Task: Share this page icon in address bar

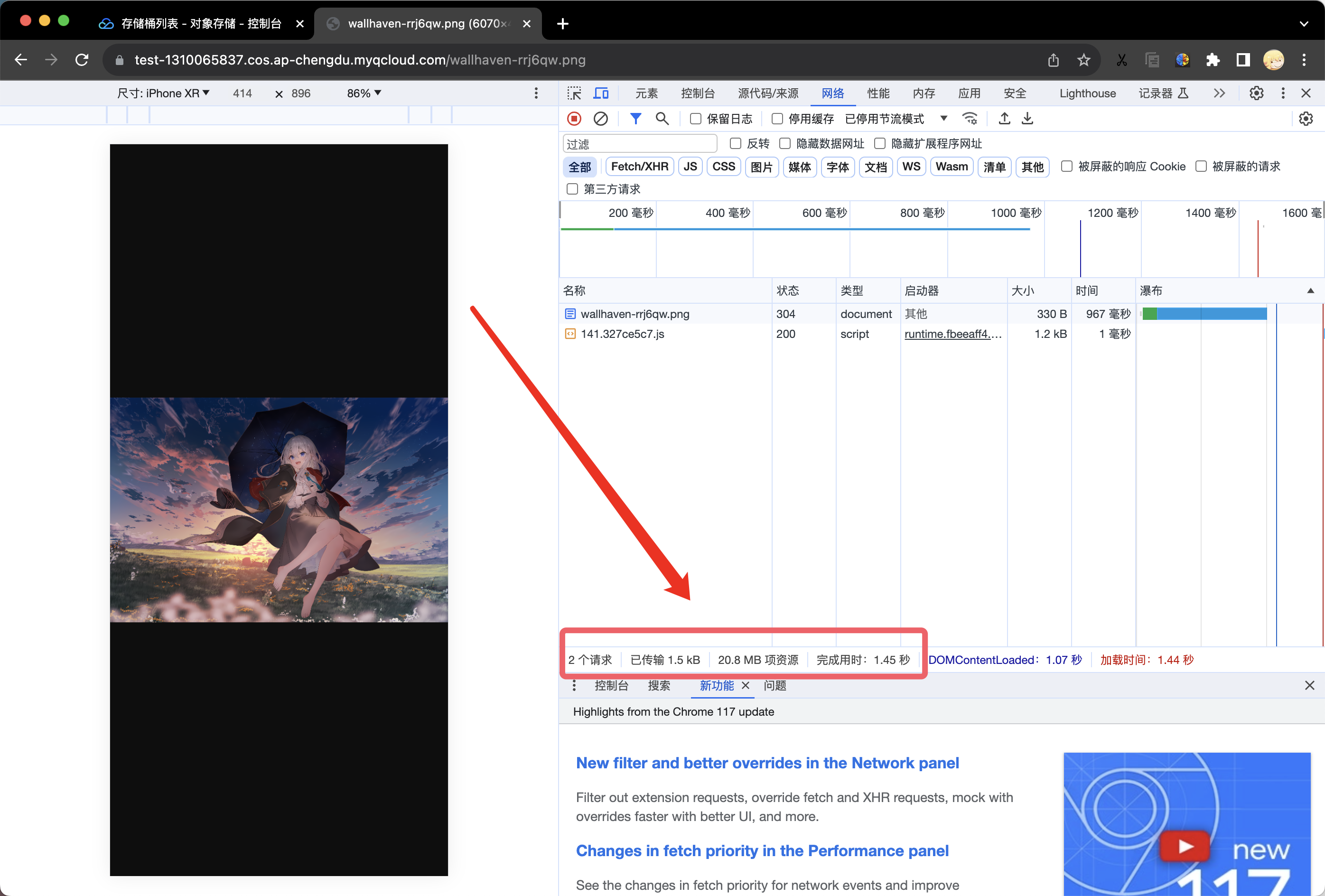Action: tap(1053, 60)
